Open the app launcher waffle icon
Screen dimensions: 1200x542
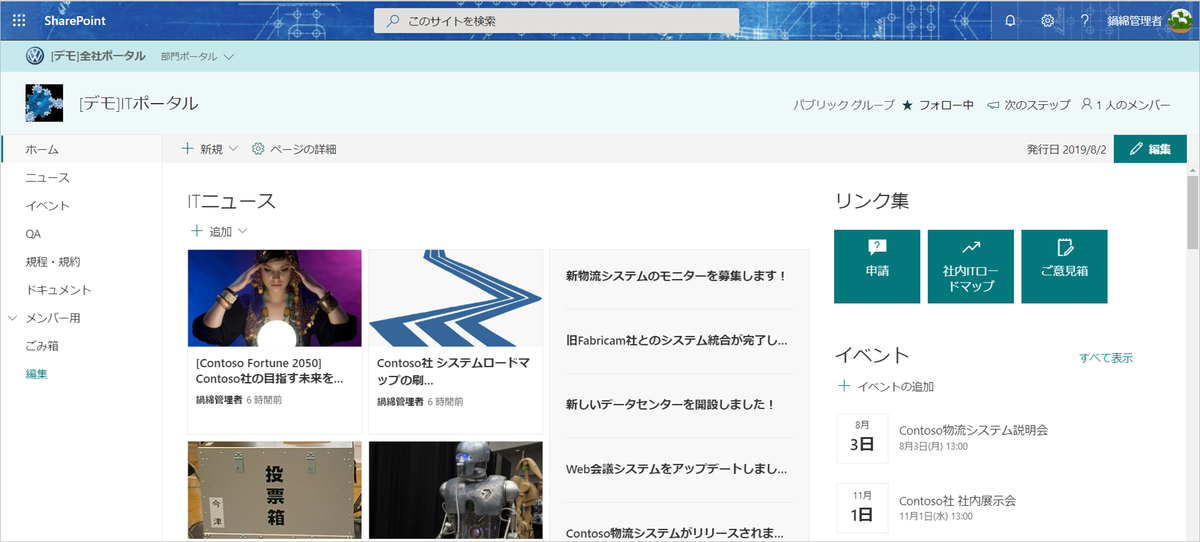pyautogui.click(x=19, y=20)
